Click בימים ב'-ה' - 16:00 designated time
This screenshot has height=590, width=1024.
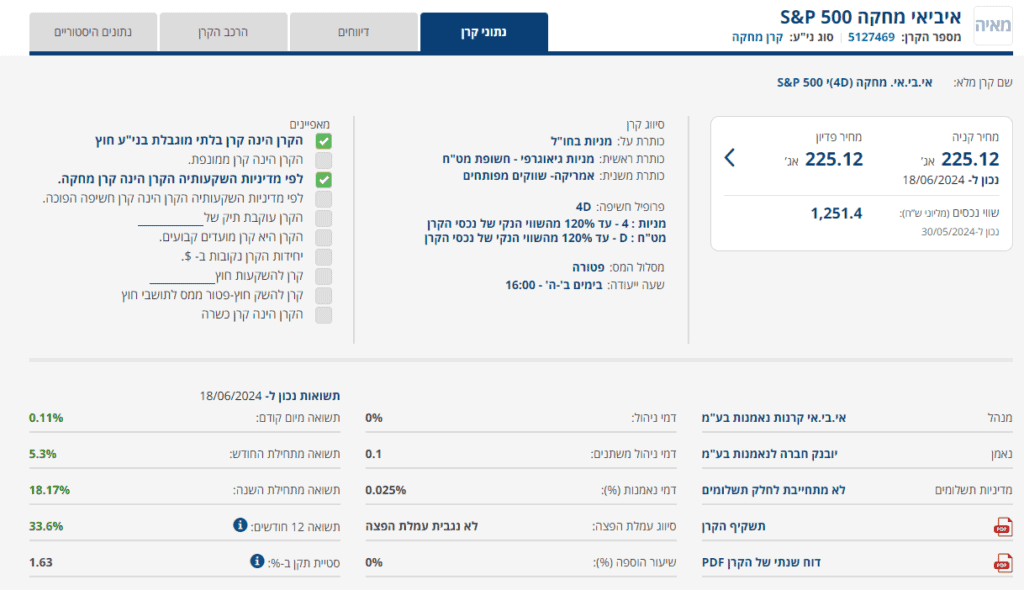click(x=554, y=285)
